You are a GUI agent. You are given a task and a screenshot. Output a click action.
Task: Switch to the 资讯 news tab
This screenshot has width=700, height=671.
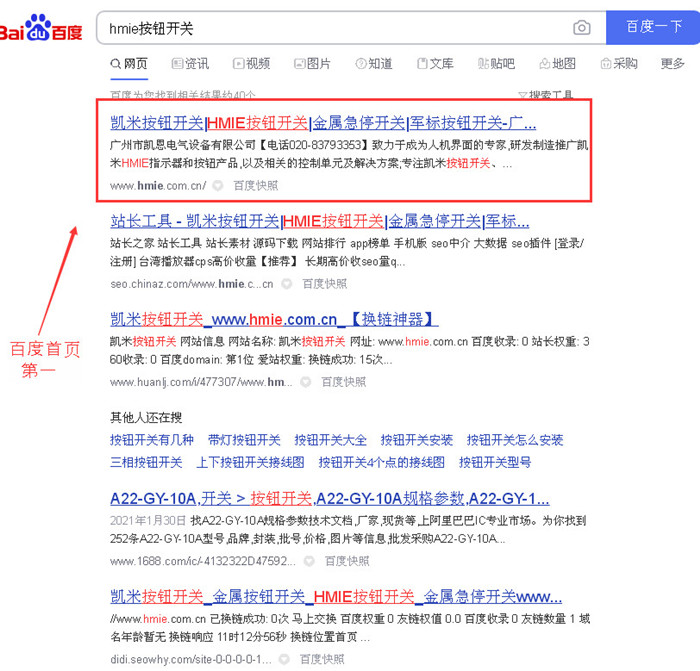[x=190, y=64]
